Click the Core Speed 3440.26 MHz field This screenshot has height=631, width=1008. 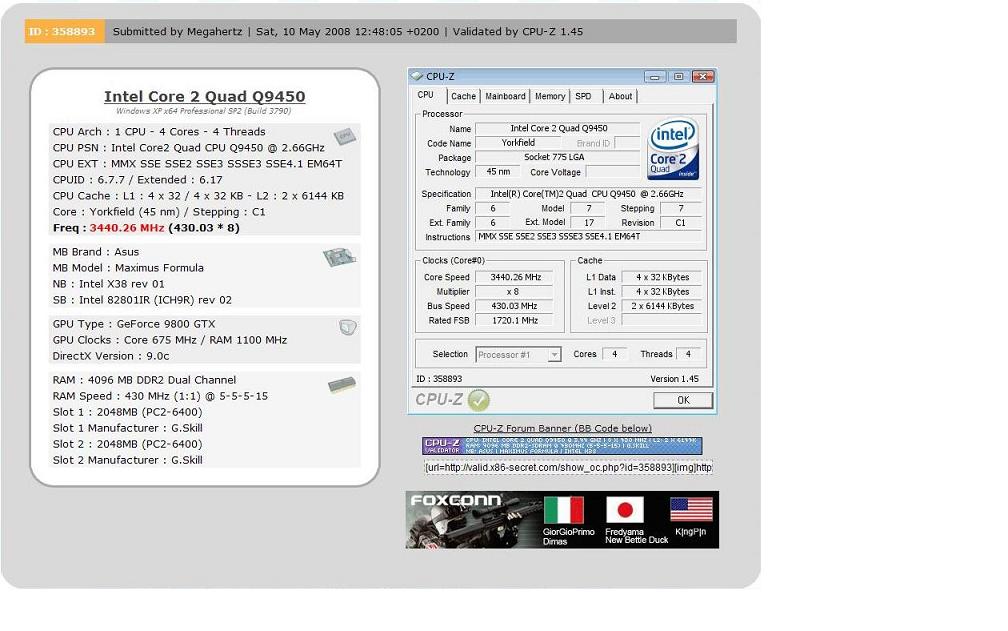point(516,278)
